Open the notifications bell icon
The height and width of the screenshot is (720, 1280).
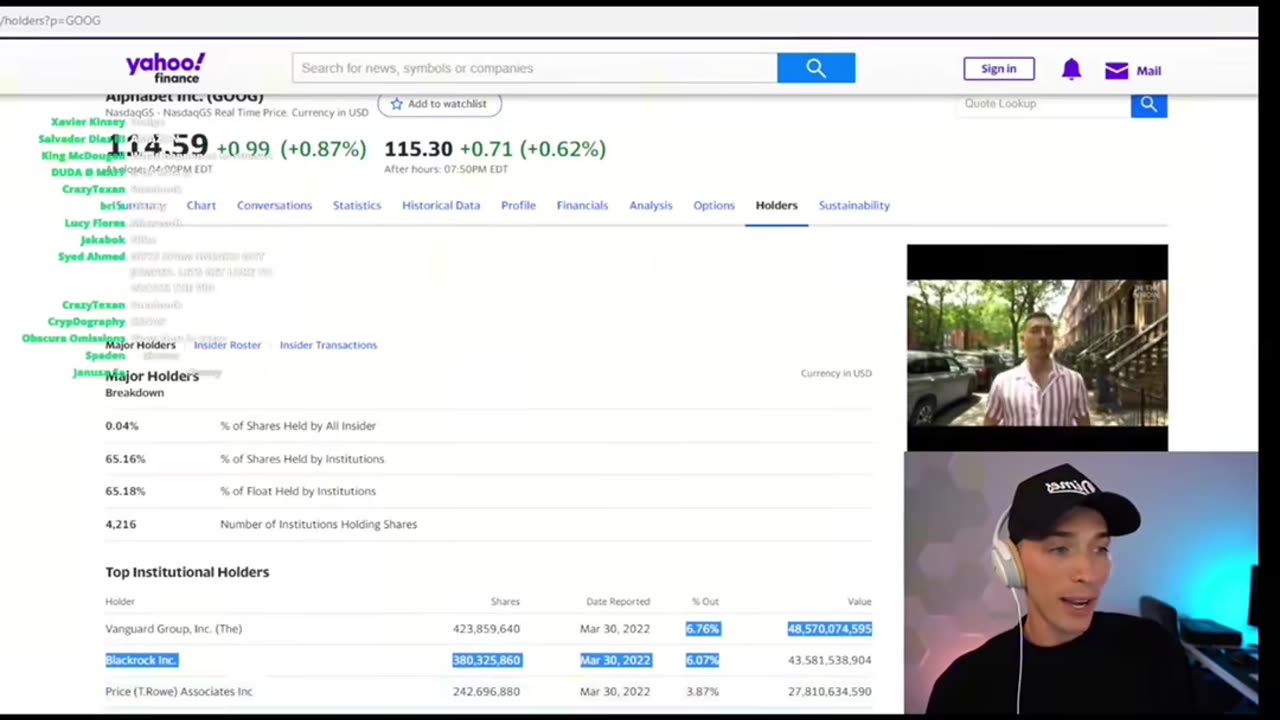(1071, 69)
